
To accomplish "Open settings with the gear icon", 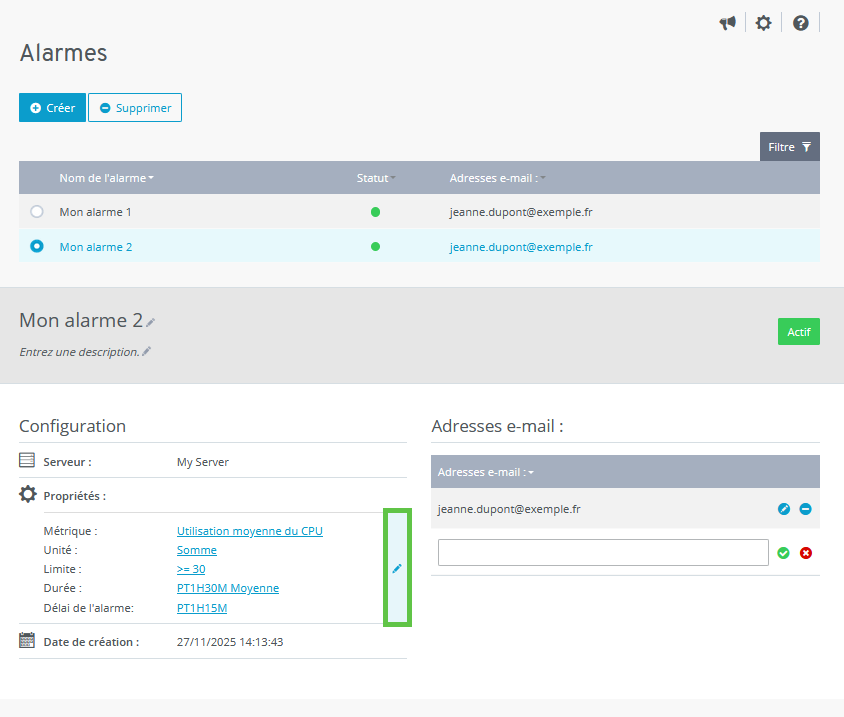I will click(x=763, y=23).
